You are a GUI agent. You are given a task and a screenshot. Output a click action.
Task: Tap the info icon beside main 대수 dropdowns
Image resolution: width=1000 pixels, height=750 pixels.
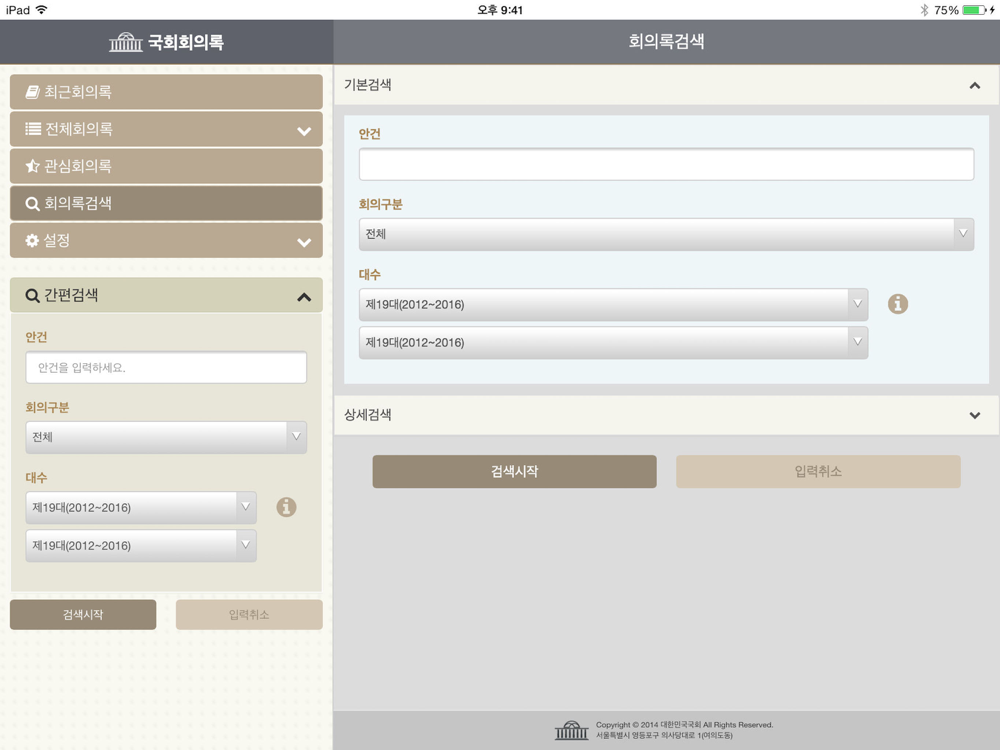(898, 304)
